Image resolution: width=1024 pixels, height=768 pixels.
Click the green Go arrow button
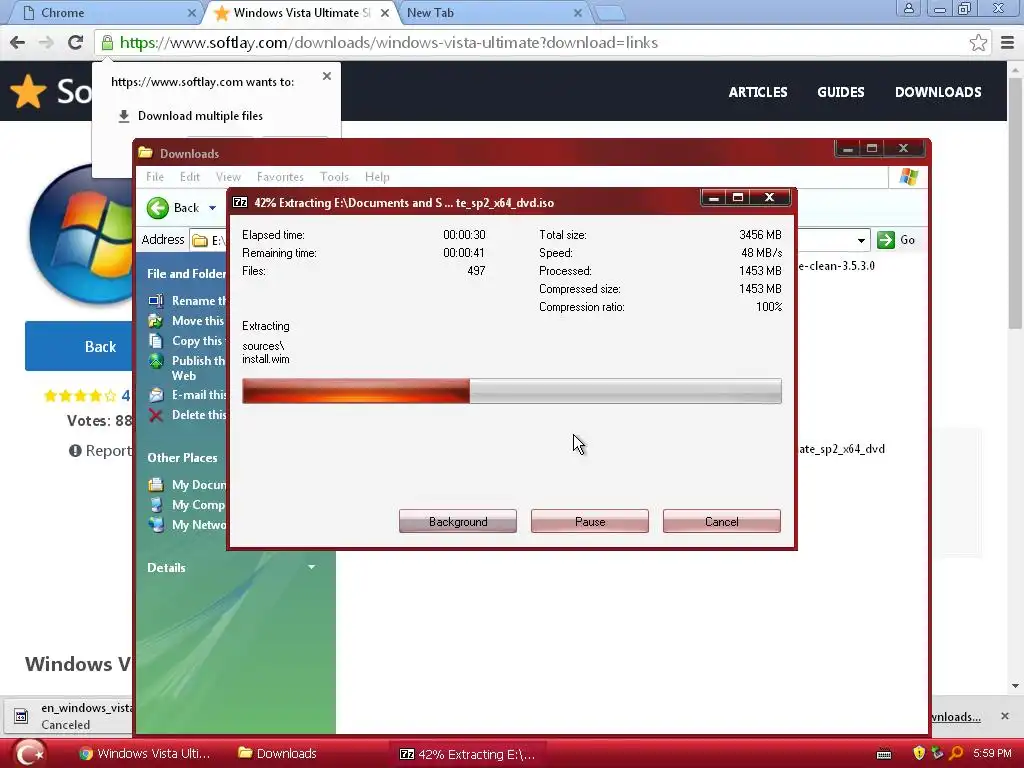point(886,240)
